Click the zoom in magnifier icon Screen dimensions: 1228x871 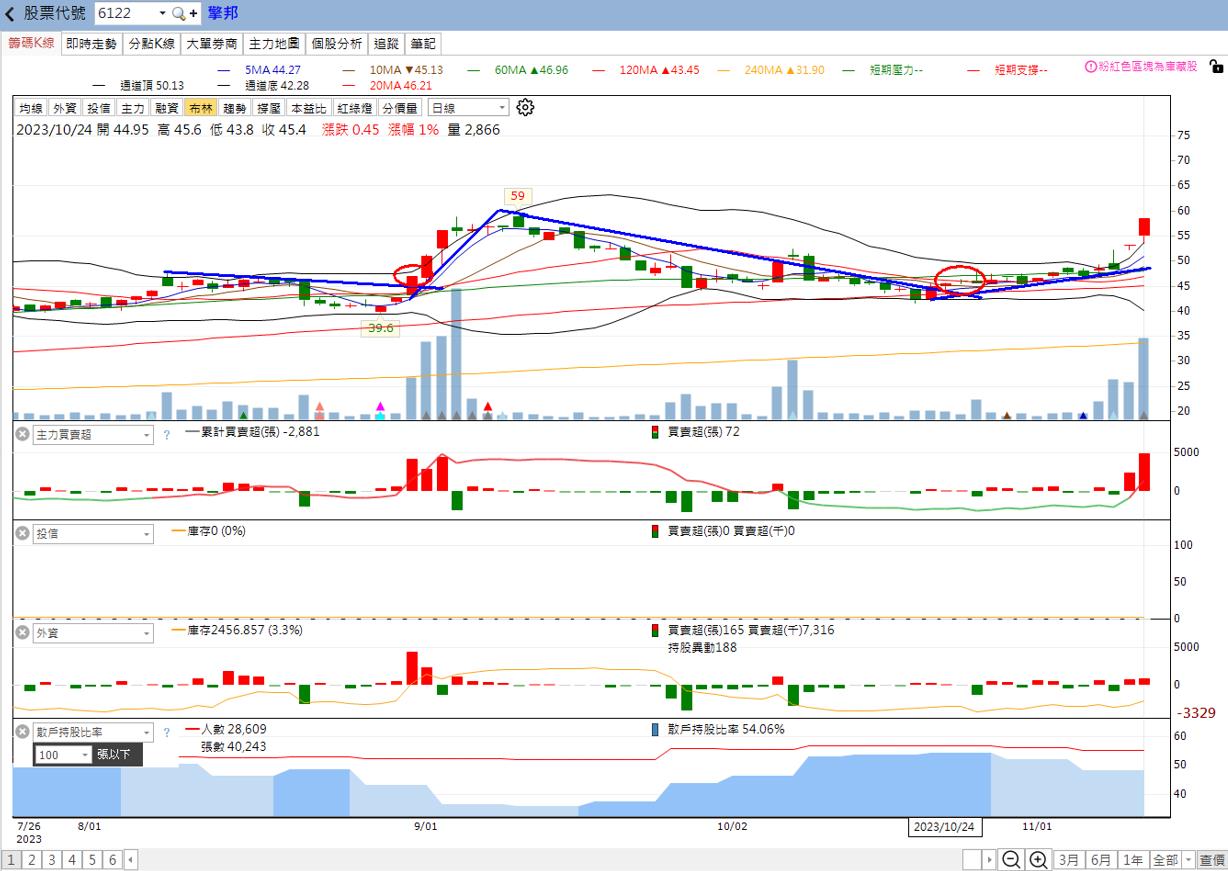tap(1038, 860)
